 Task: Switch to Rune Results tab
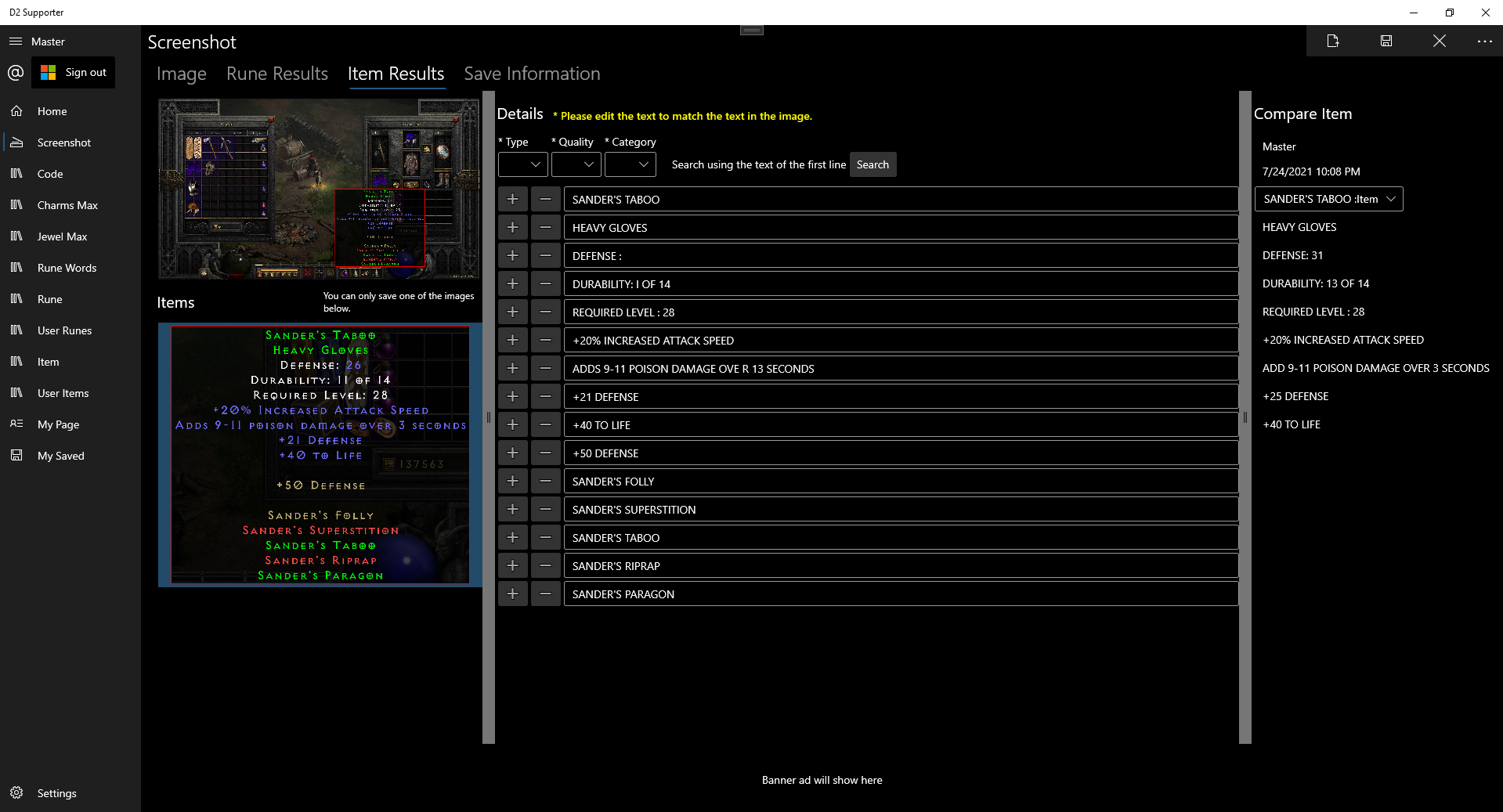pyautogui.click(x=277, y=74)
